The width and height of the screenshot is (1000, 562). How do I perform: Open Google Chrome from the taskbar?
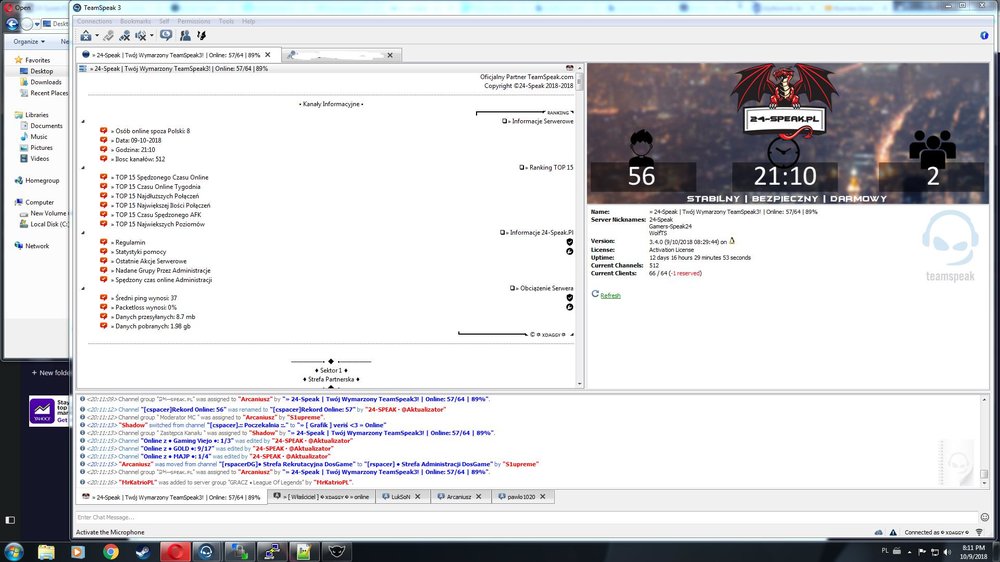click(x=110, y=552)
